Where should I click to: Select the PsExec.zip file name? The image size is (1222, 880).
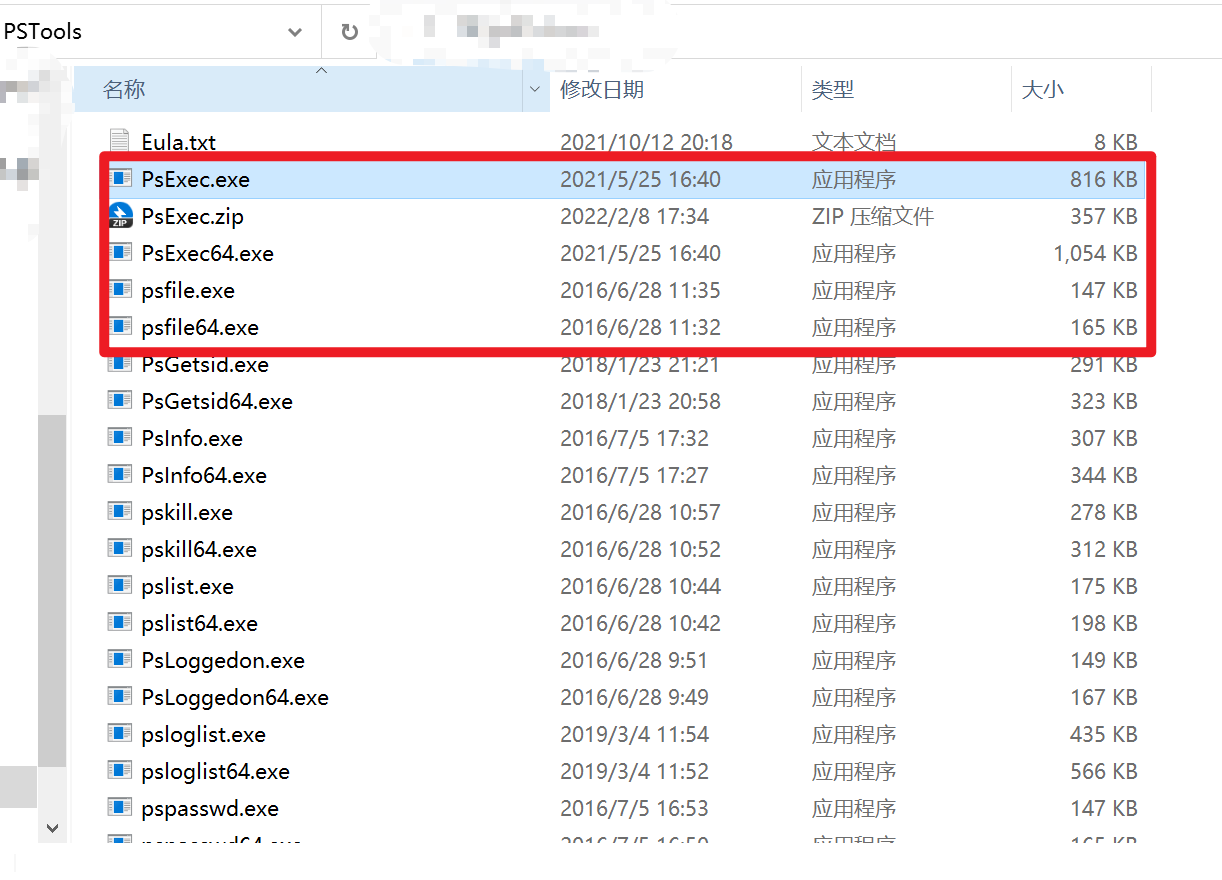pos(193,216)
